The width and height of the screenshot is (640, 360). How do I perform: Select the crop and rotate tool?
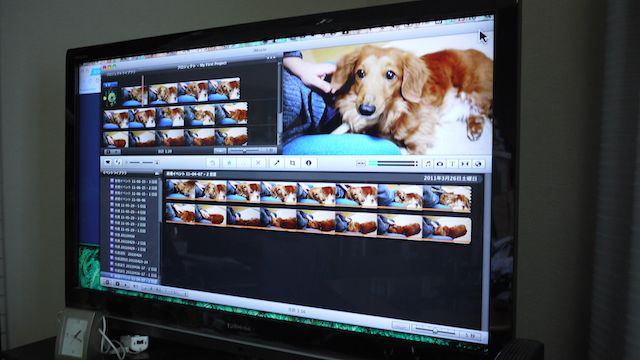[293, 163]
